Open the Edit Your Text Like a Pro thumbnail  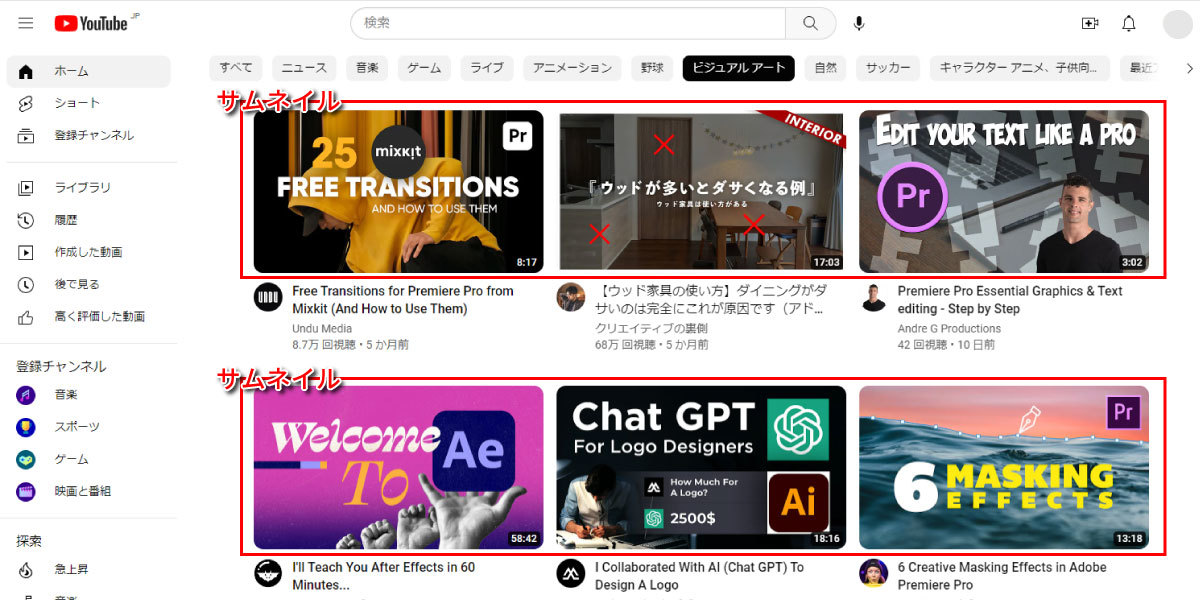pos(1004,191)
